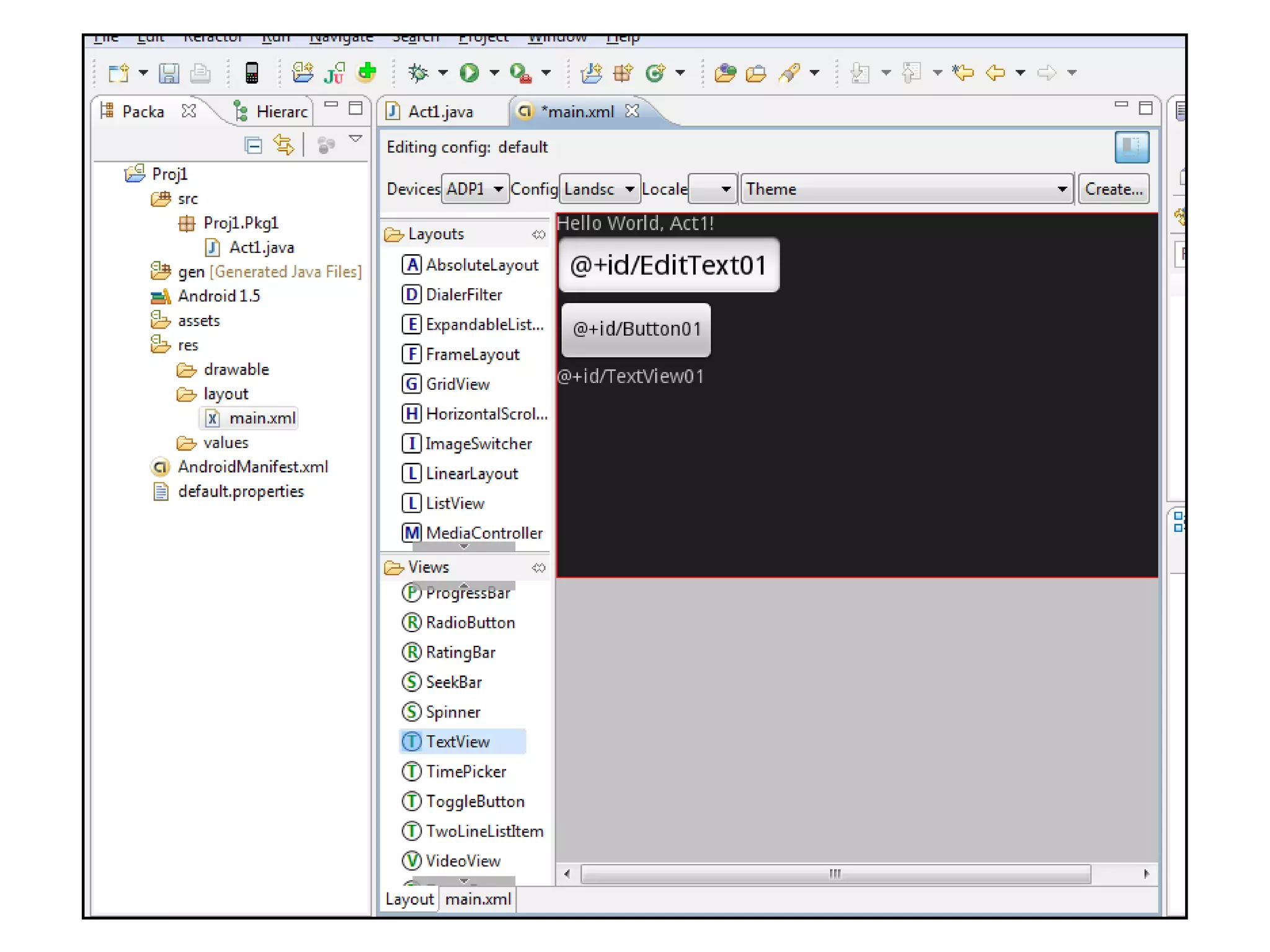Open the Config Landsc dropdown
Viewport: 1270px width, 952px height.
click(599, 189)
